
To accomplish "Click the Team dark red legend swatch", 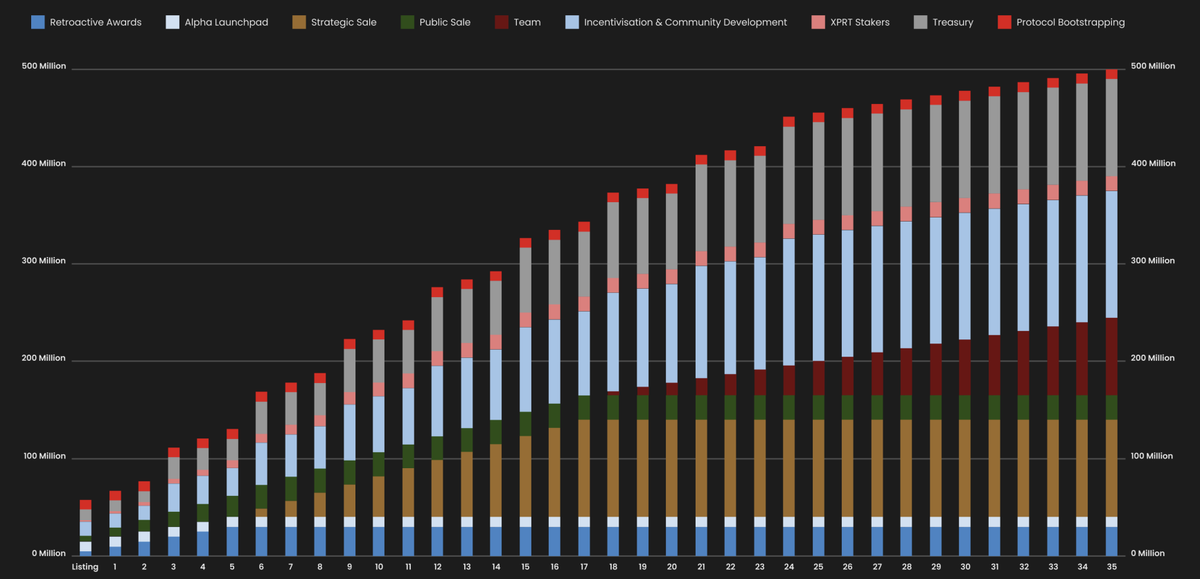I will click(502, 22).
